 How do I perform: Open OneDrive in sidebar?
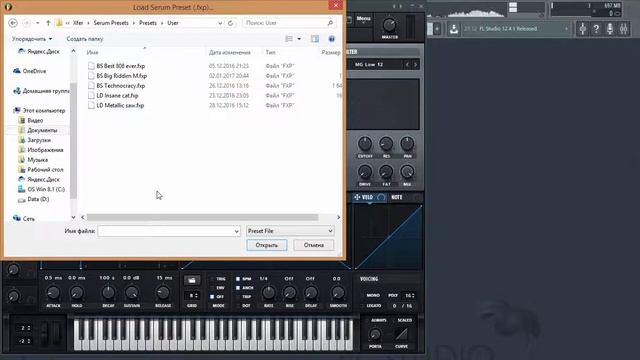click(x=29, y=71)
